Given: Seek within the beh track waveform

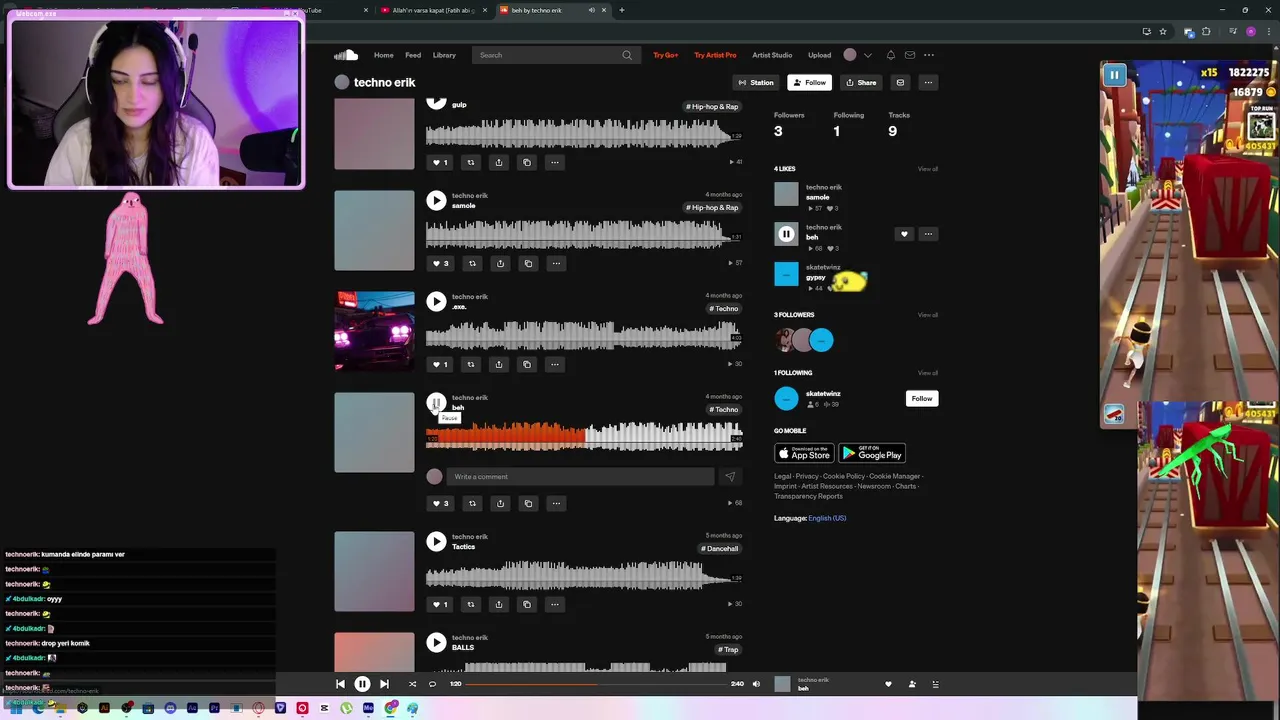Looking at the screenshot, I should tap(584, 436).
